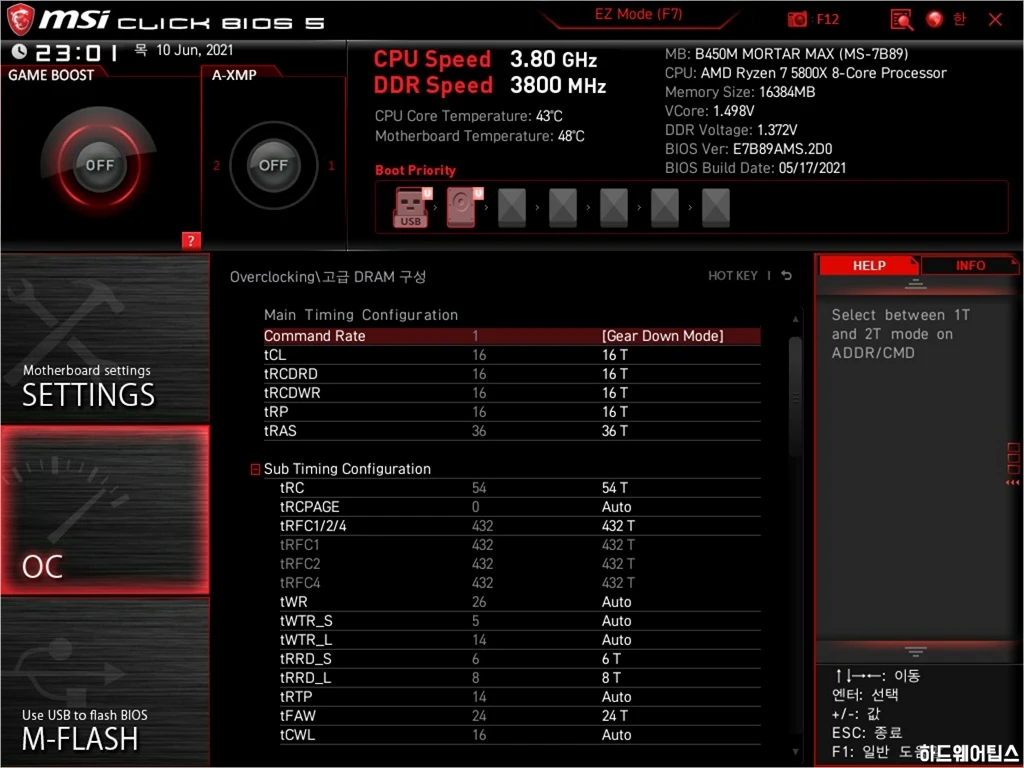This screenshot has width=1024, height=768.
Task: Go back using the return arrow icon
Action: (786, 276)
